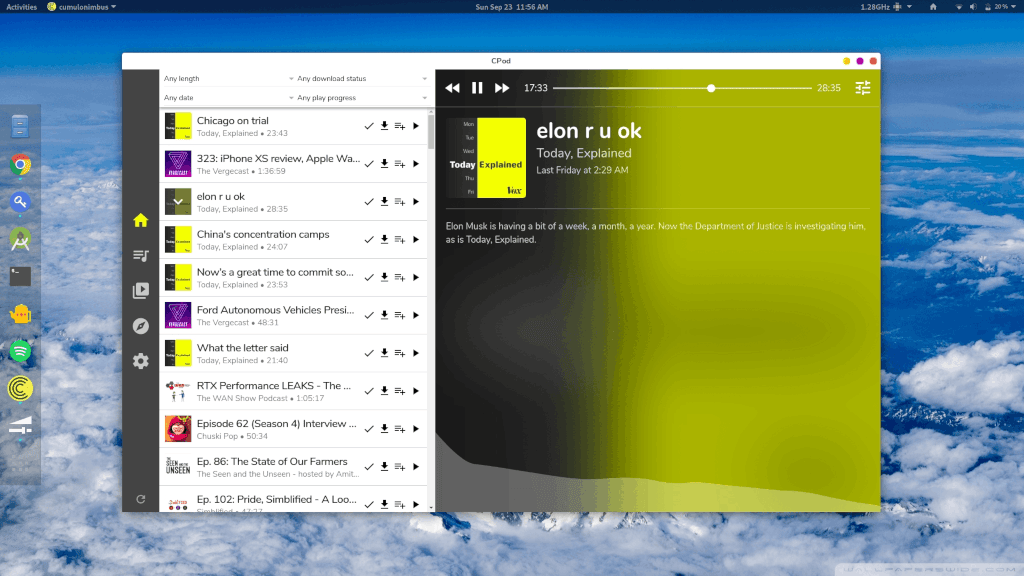Screen dimensions: 1024x576
Task: Open the Settings gear in sidebar
Action: [141, 361]
